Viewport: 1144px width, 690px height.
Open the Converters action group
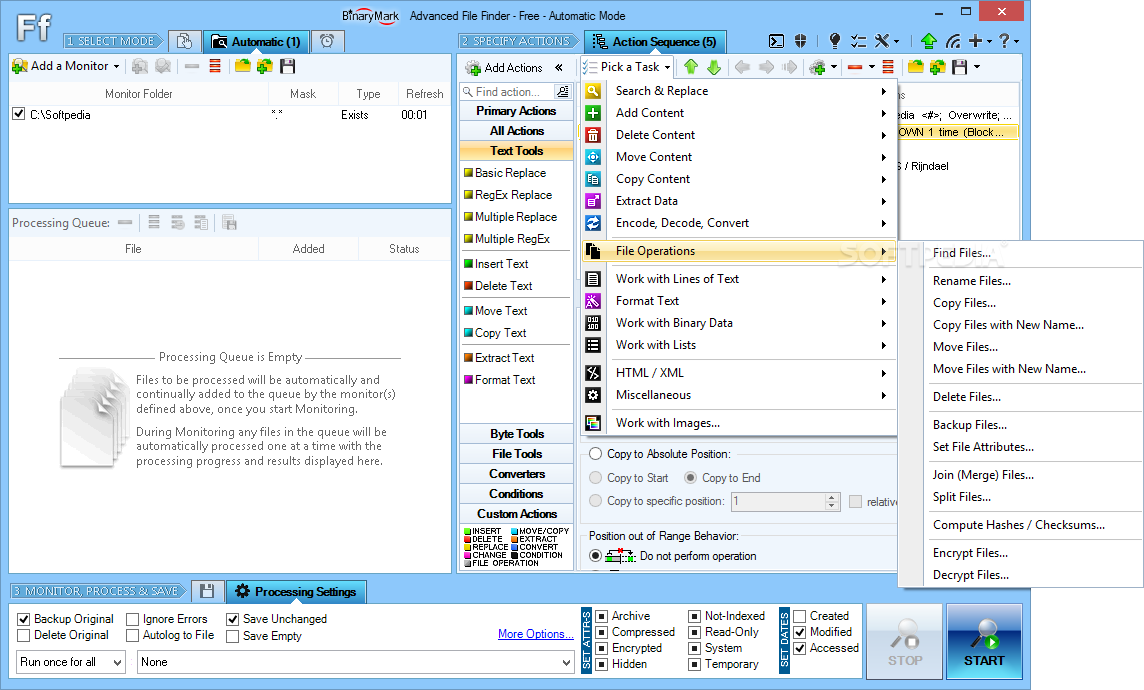point(517,474)
